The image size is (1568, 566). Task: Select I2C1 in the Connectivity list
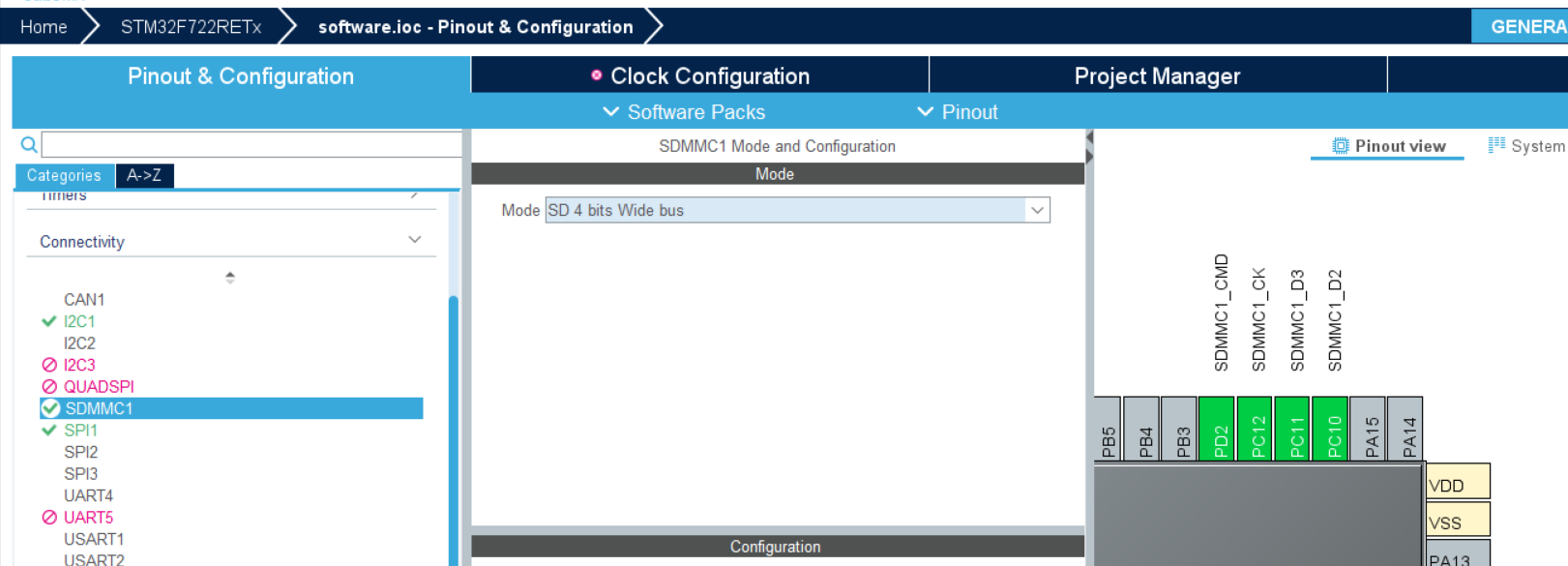[x=79, y=321]
